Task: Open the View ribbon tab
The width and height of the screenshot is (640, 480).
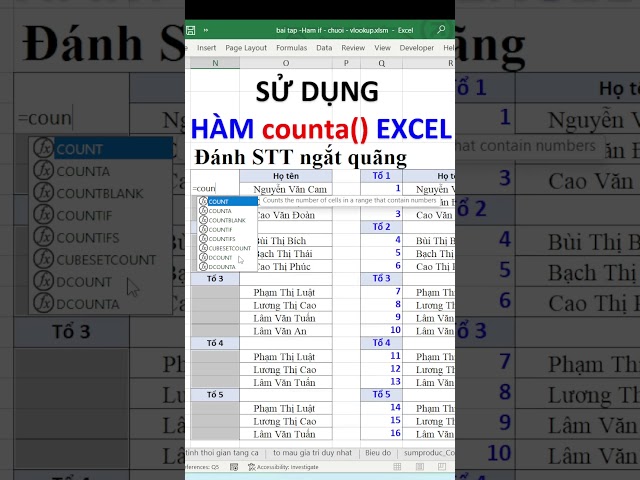Action: point(382,48)
